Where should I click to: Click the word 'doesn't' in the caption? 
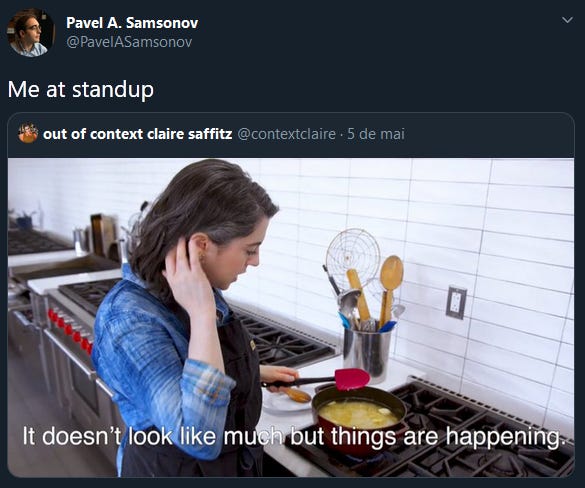pos(83,436)
